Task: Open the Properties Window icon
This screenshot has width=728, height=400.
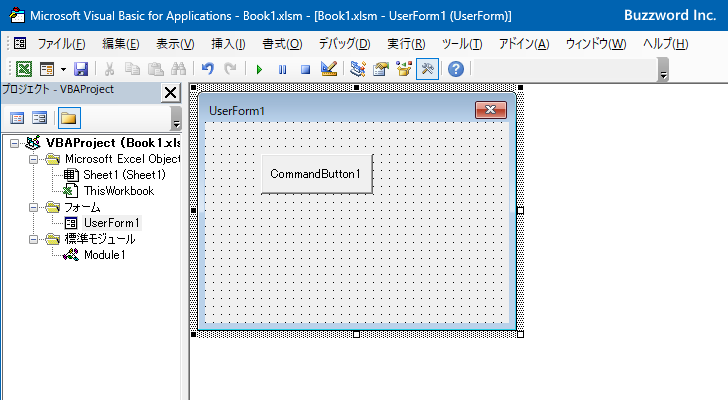Action: click(381, 69)
